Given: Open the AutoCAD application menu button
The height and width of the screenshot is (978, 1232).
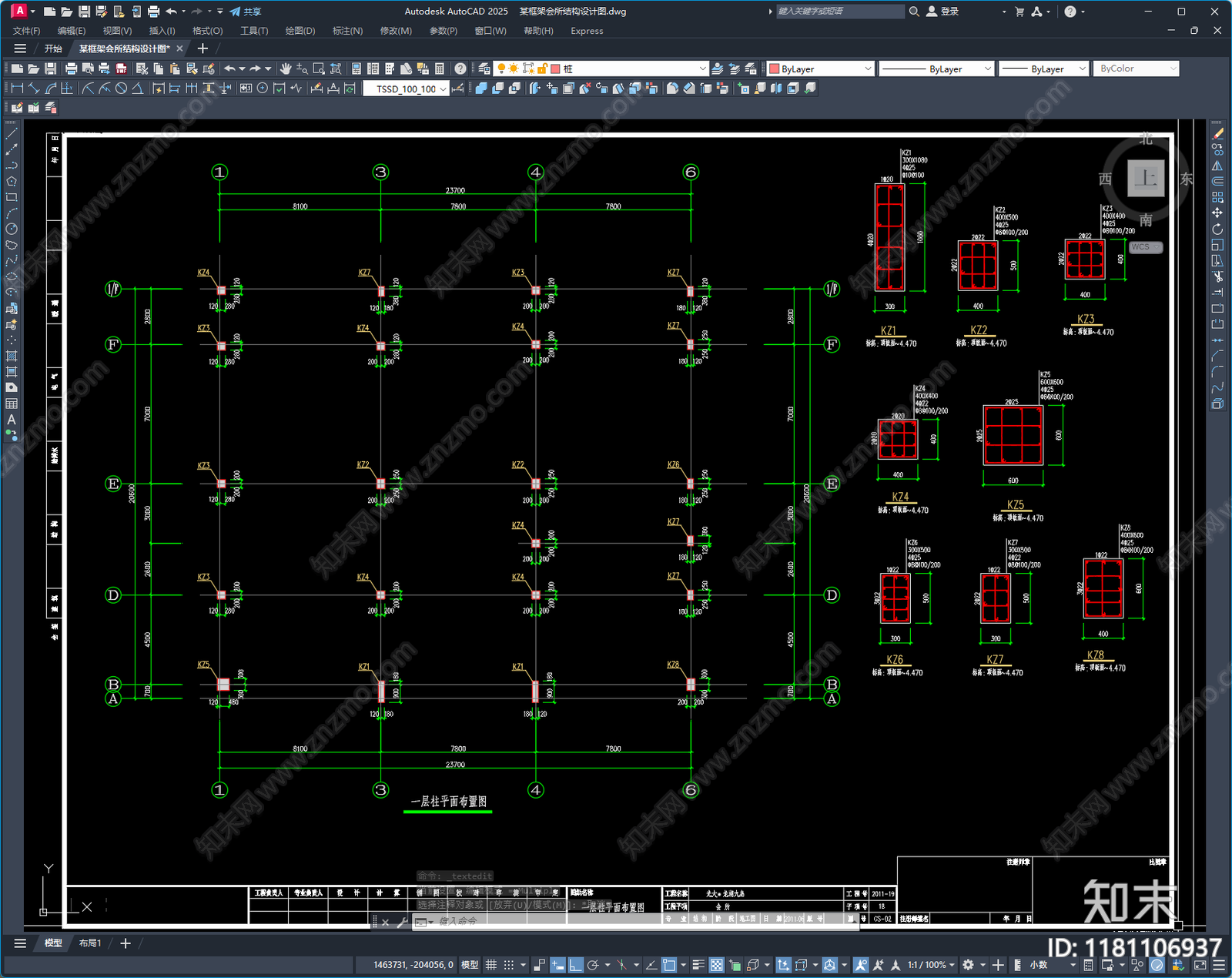Looking at the screenshot, I should tap(19, 11).
